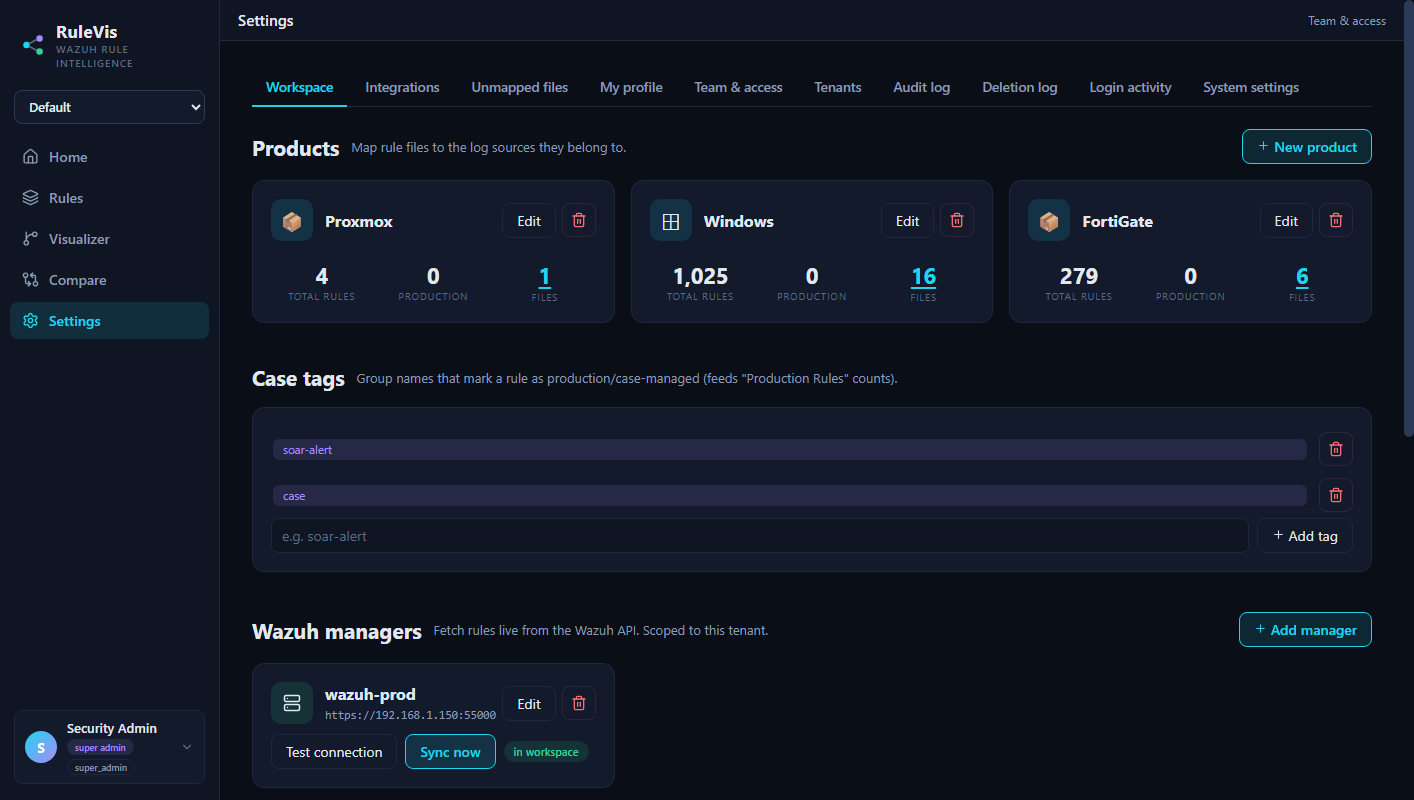
Task: Open the 16 files link for Windows
Action: point(923,277)
